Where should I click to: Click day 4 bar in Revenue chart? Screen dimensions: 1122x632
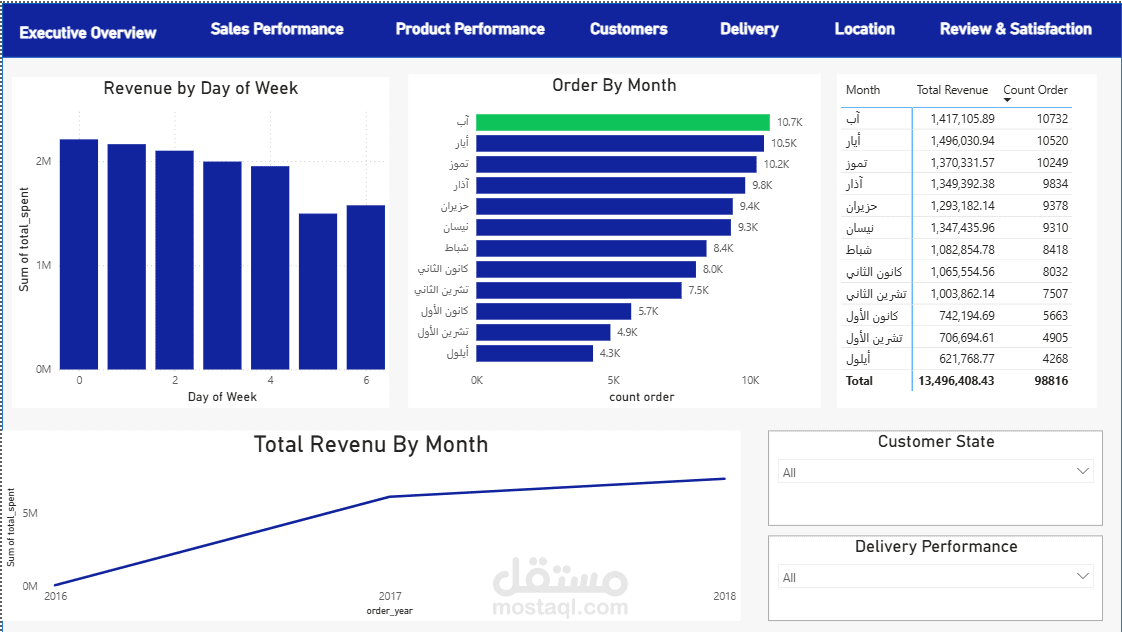point(270,268)
